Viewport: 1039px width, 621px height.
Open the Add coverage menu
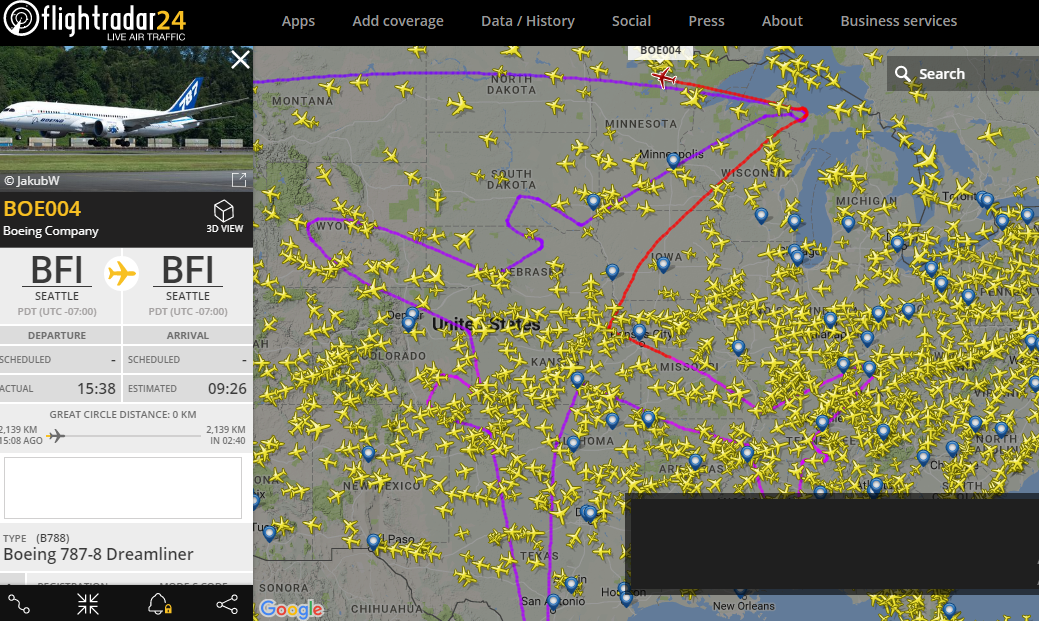[x=398, y=21]
